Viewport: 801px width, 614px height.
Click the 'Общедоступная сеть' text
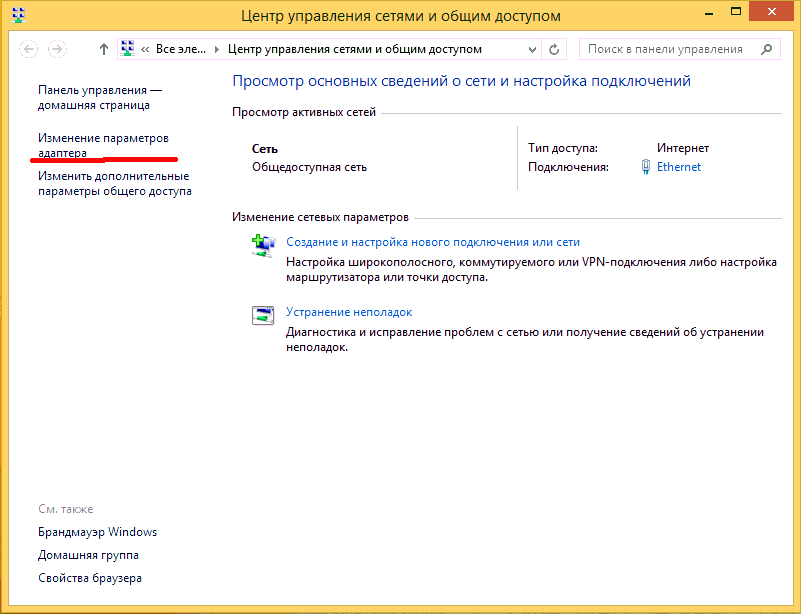309,167
